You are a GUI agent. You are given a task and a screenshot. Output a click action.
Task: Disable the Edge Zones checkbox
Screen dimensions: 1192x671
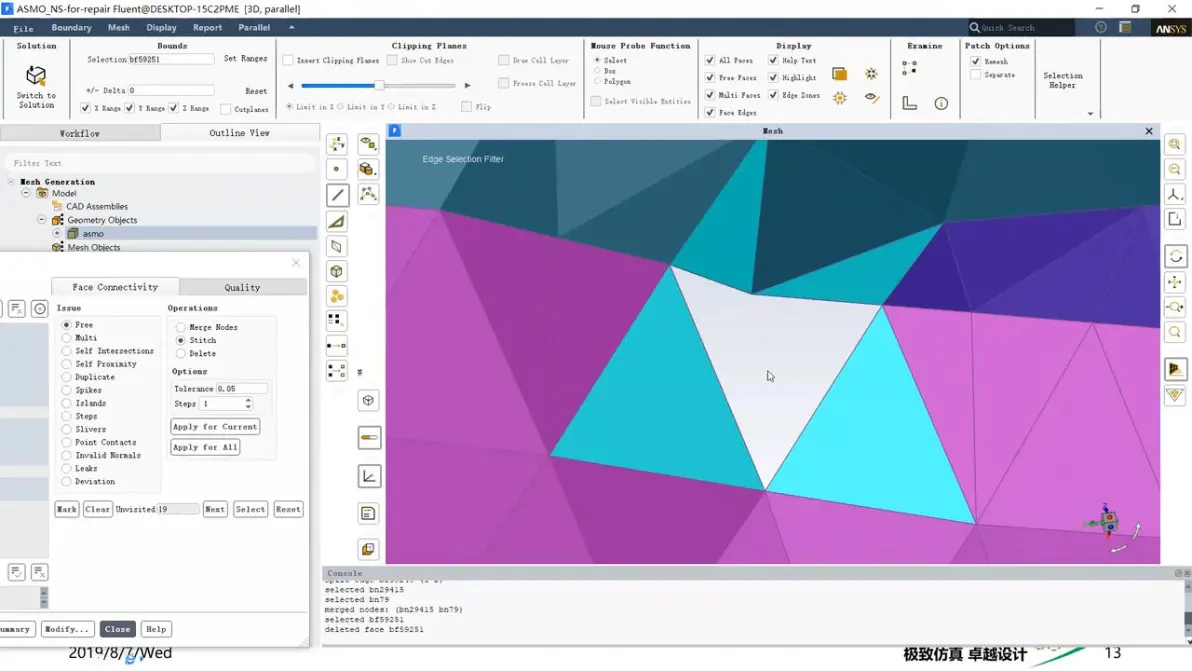coord(773,95)
